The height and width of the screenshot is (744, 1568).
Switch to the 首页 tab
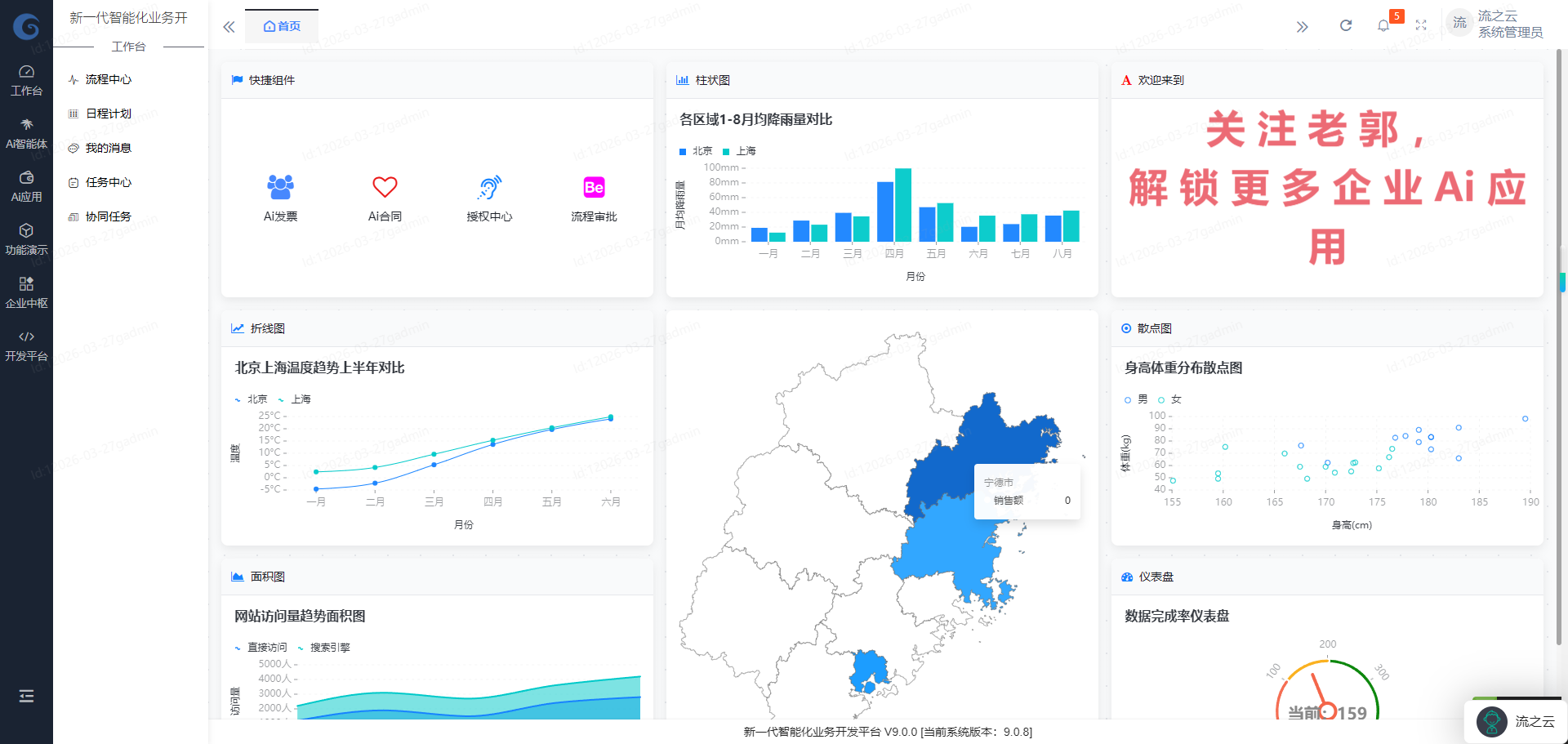pos(282,26)
